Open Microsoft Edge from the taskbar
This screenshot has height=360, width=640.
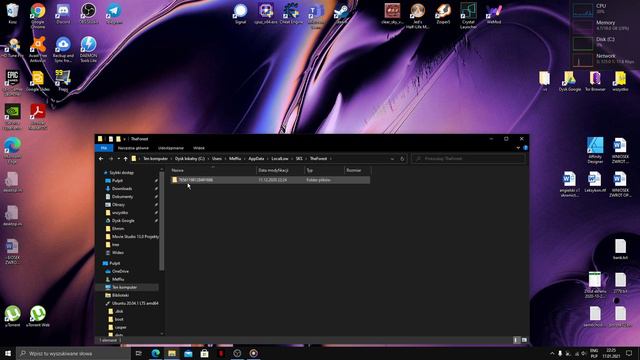(156, 353)
